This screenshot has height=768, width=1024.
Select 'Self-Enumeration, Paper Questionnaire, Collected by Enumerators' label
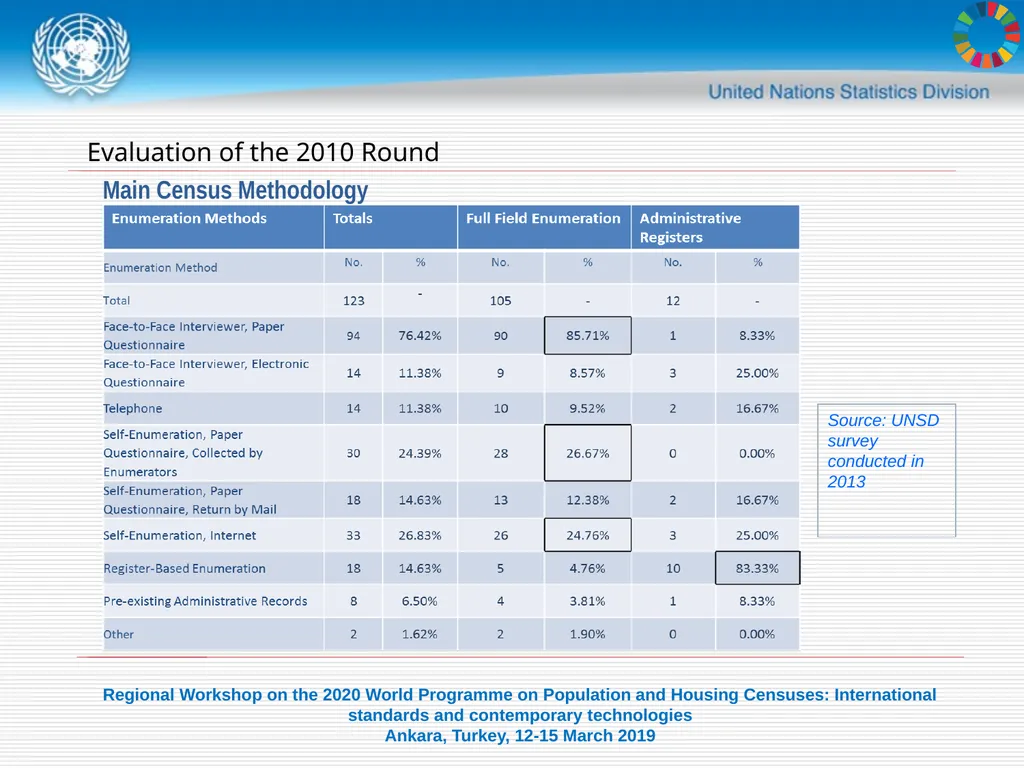183,453
